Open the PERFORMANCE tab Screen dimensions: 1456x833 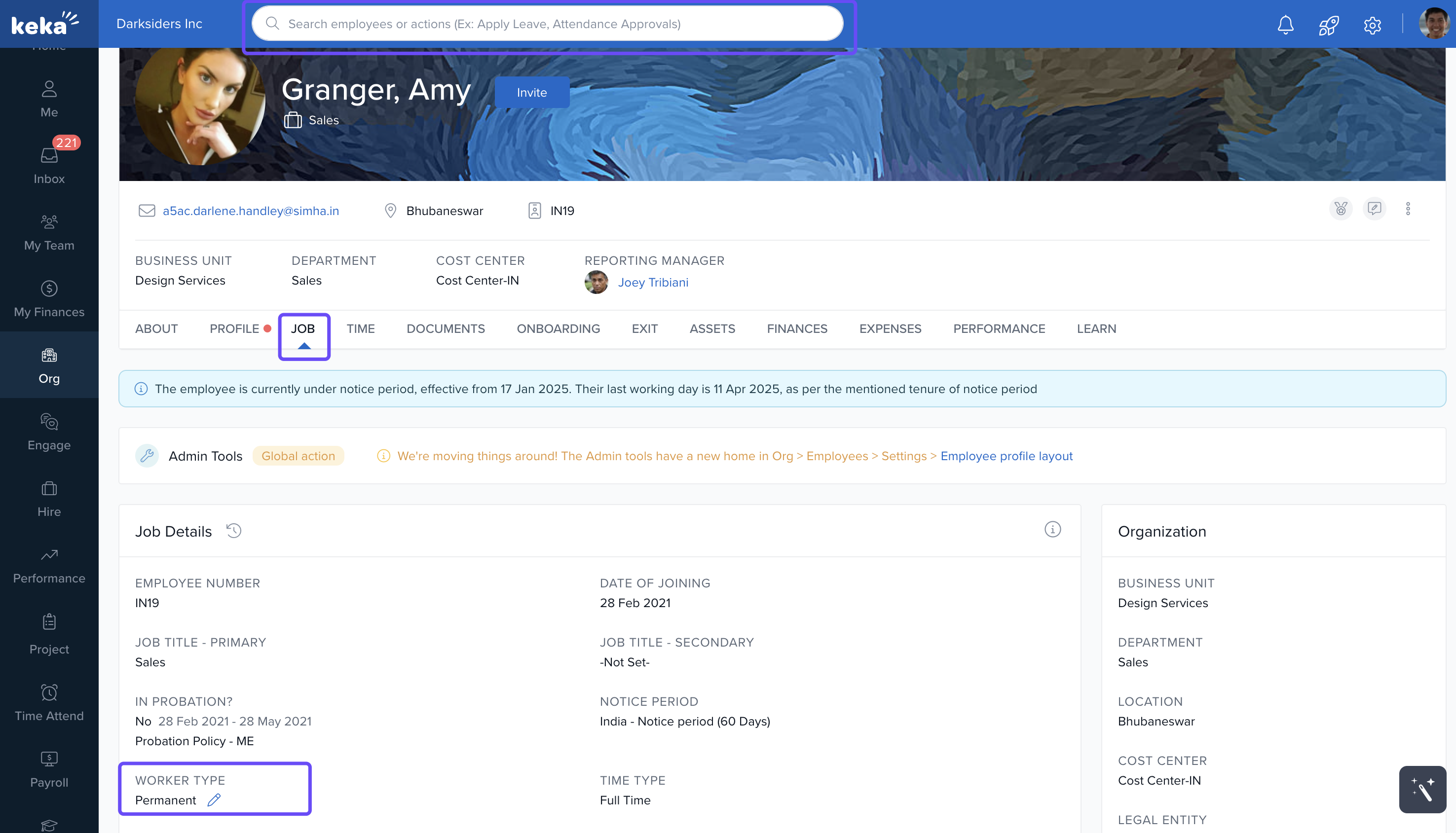[999, 329]
